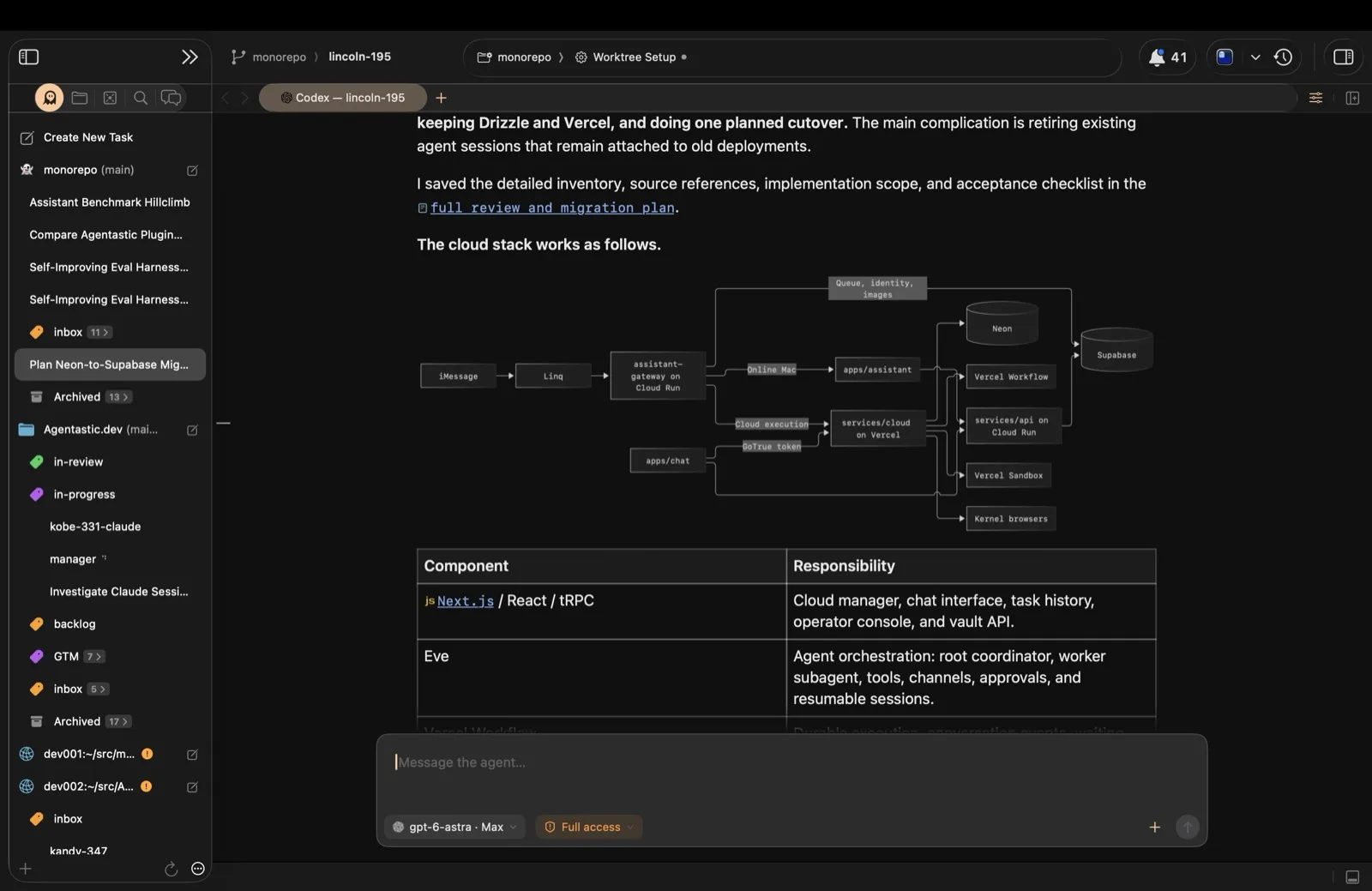Add a new tab with plus icon
The width and height of the screenshot is (1372, 891).
click(x=441, y=98)
